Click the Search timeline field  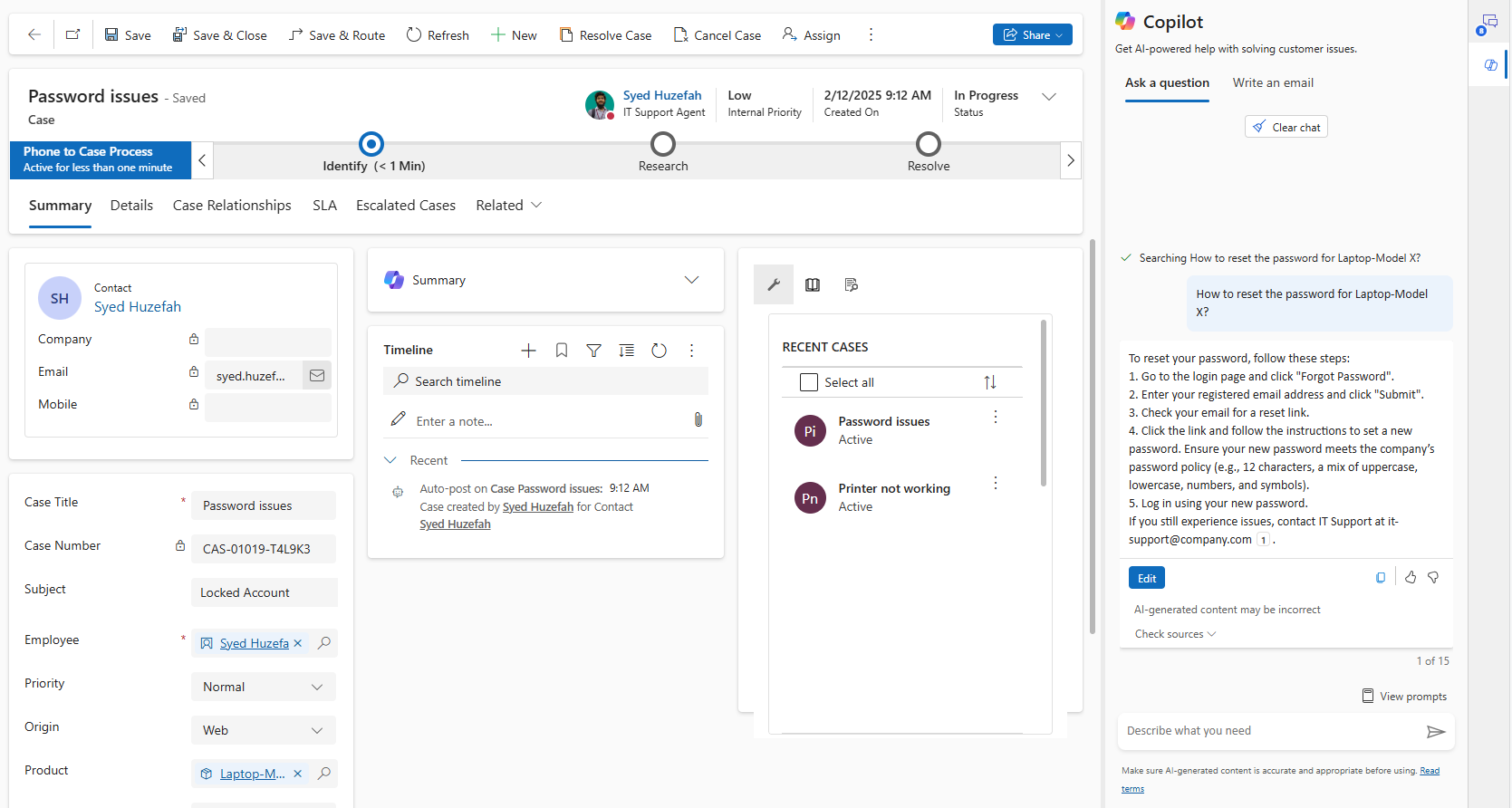point(545,381)
